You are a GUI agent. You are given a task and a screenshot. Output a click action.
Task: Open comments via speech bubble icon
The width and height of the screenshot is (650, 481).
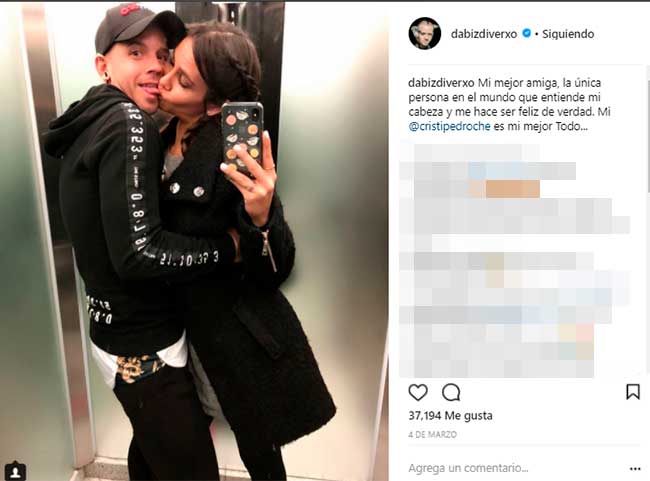[451, 392]
